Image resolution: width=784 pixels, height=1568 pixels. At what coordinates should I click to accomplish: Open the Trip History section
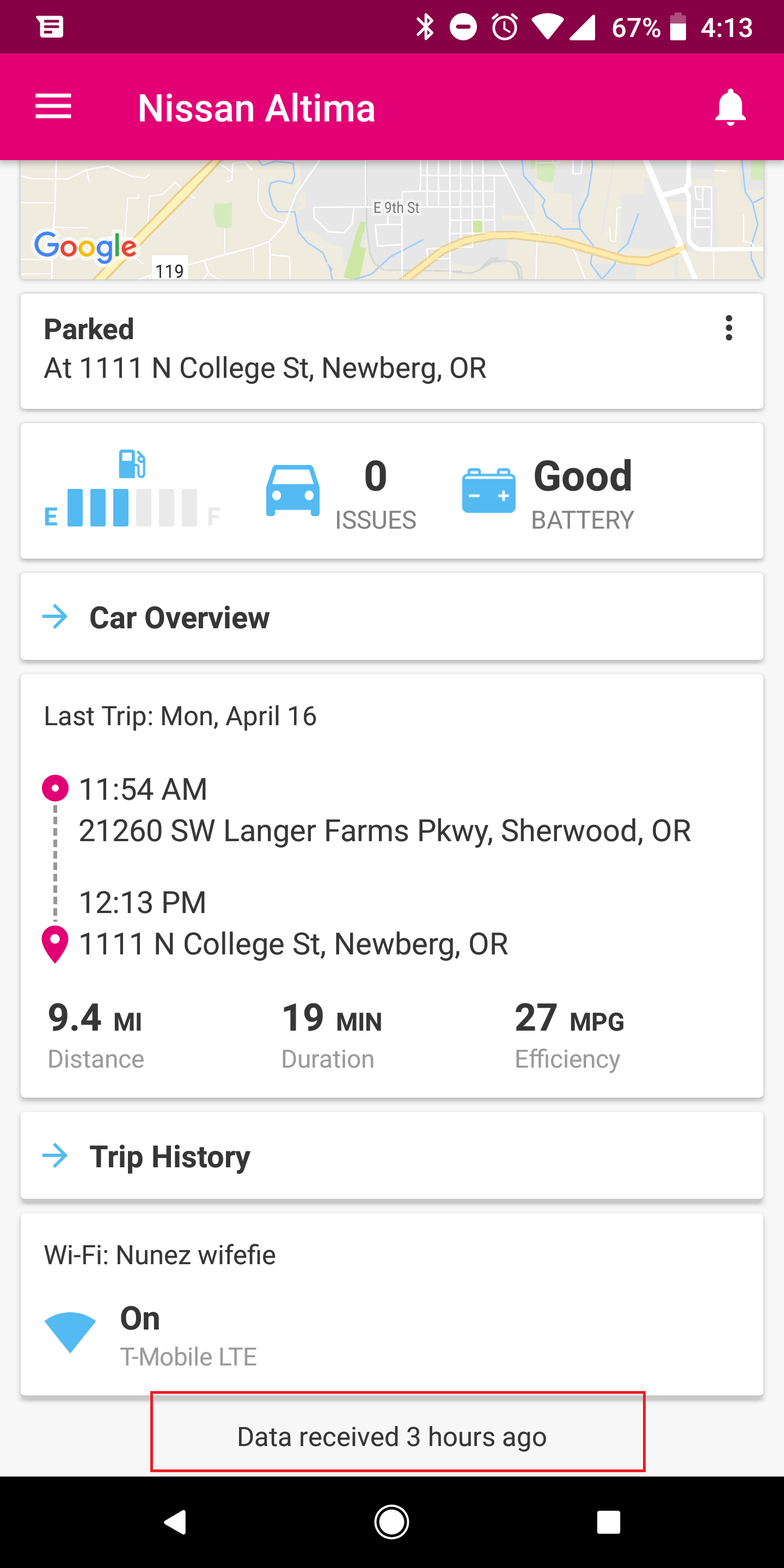170,1156
